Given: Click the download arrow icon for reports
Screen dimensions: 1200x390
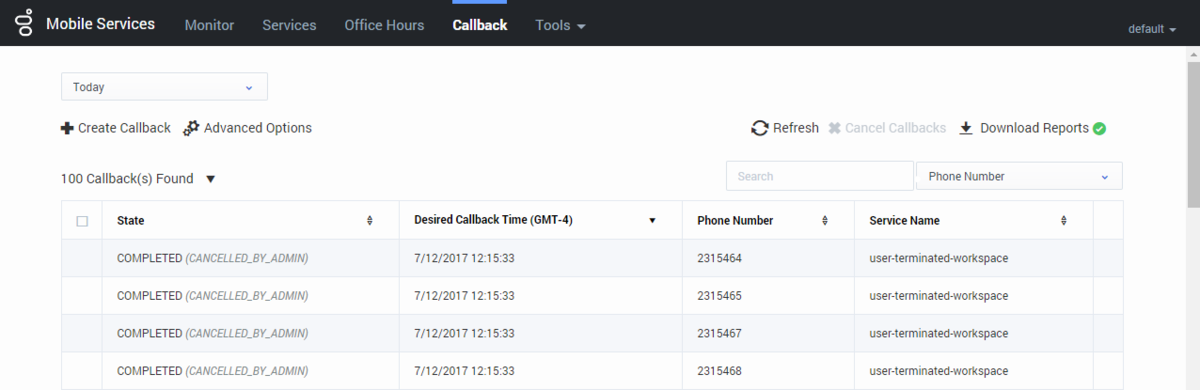Looking at the screenshot, I should [966, 128].
